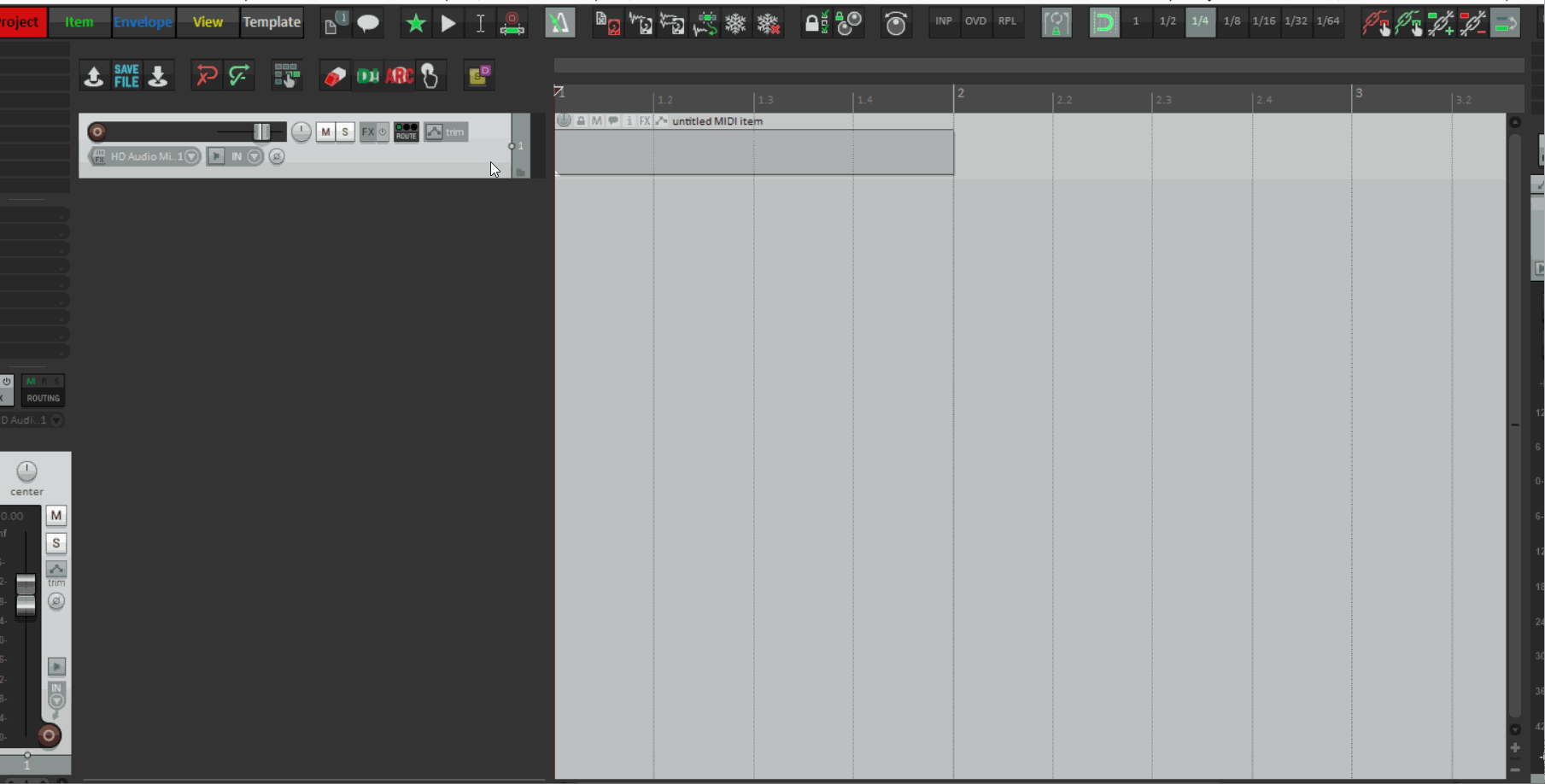Click the white snowflake freeze icon
Image resolution: width=1545 pixels, height=784 pixels.
735,23
